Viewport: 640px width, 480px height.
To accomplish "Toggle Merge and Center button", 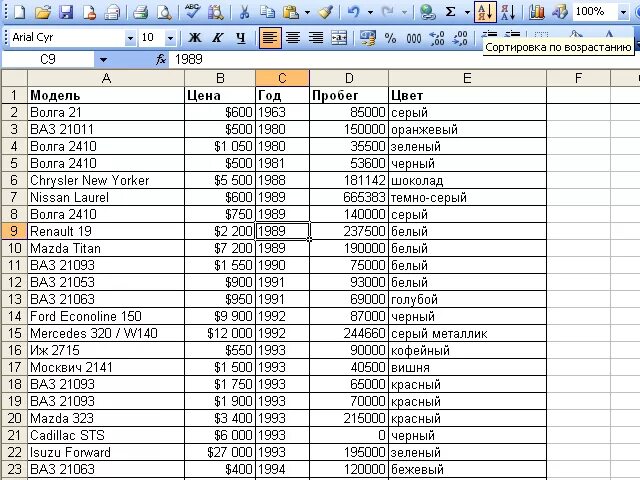I will coord(339,38).
